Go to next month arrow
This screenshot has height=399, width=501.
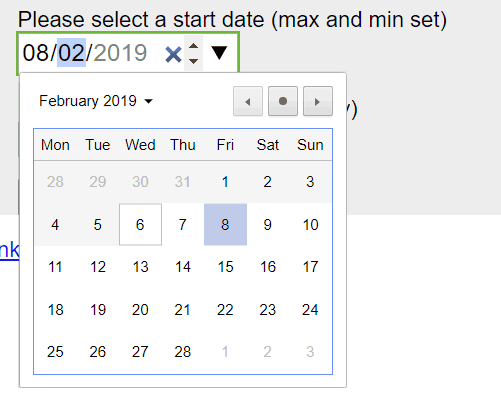point(318,101)
